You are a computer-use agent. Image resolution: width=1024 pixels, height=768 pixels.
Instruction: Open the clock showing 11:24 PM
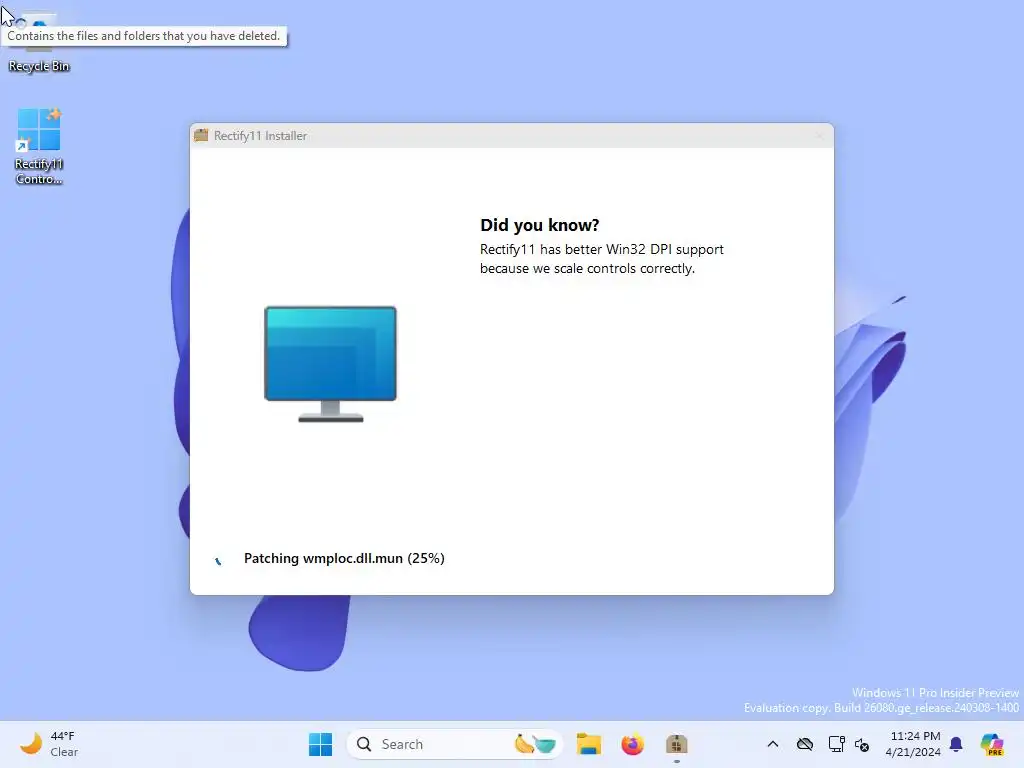coord(914,744)
